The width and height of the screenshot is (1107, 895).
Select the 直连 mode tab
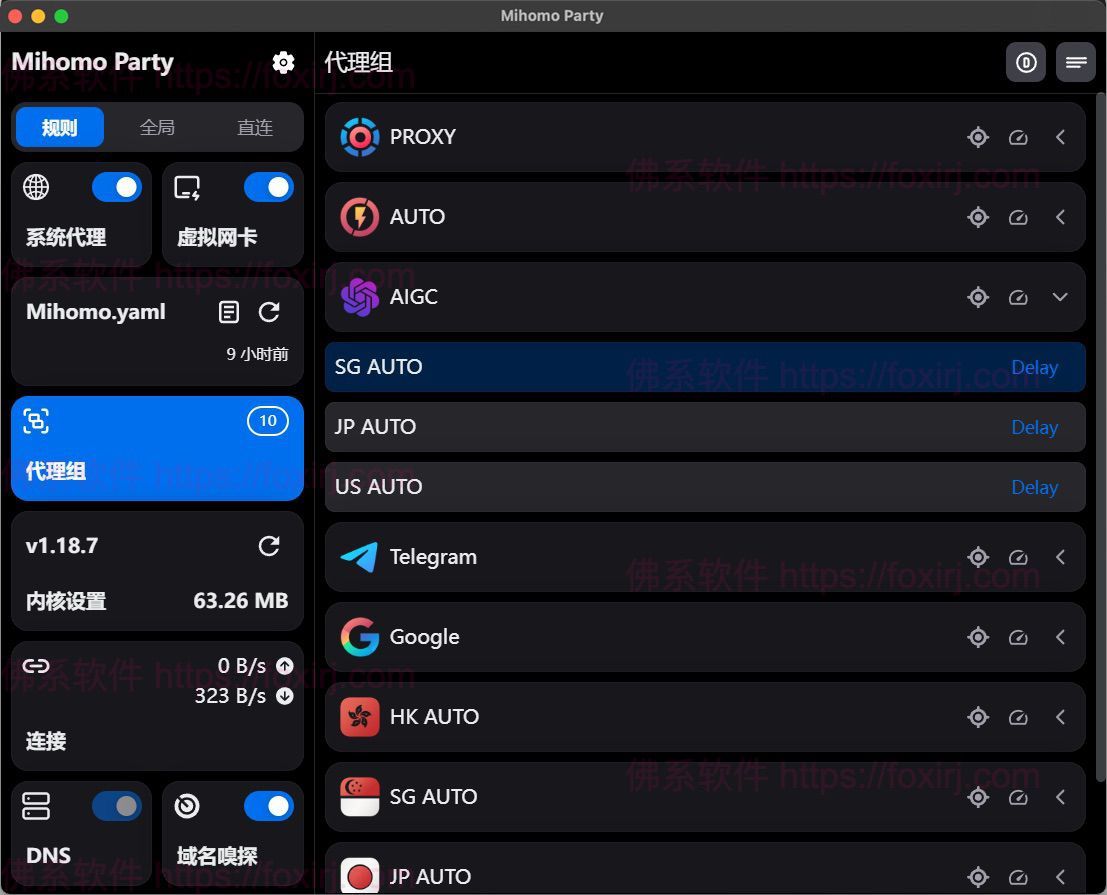[x=254, y=127]
